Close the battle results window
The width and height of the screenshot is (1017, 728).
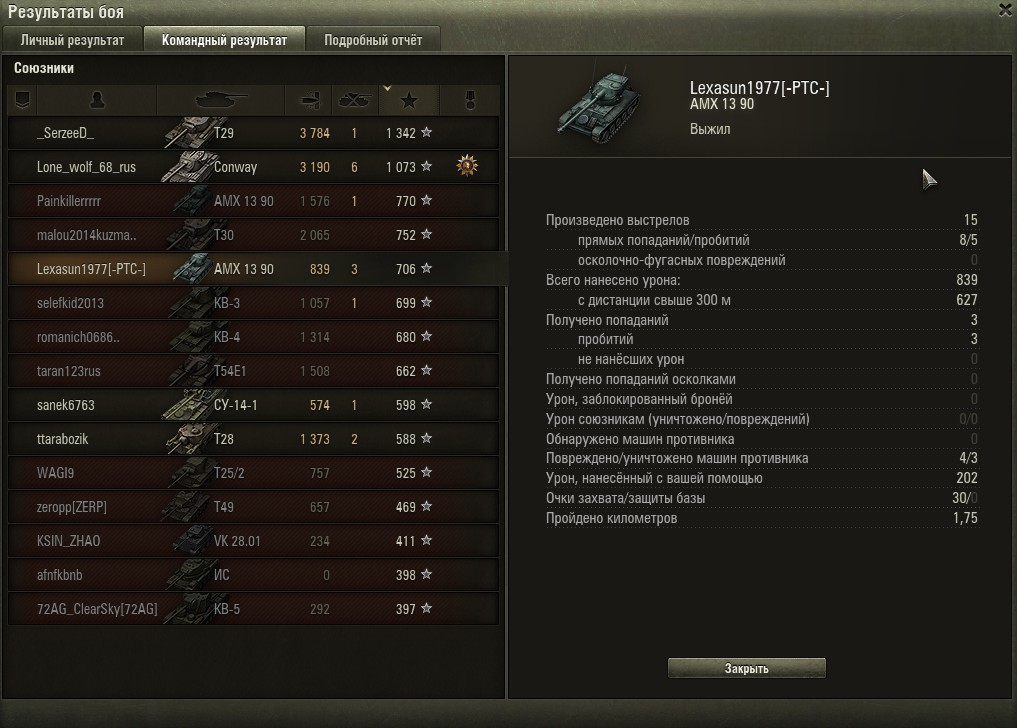[1006, 10]
